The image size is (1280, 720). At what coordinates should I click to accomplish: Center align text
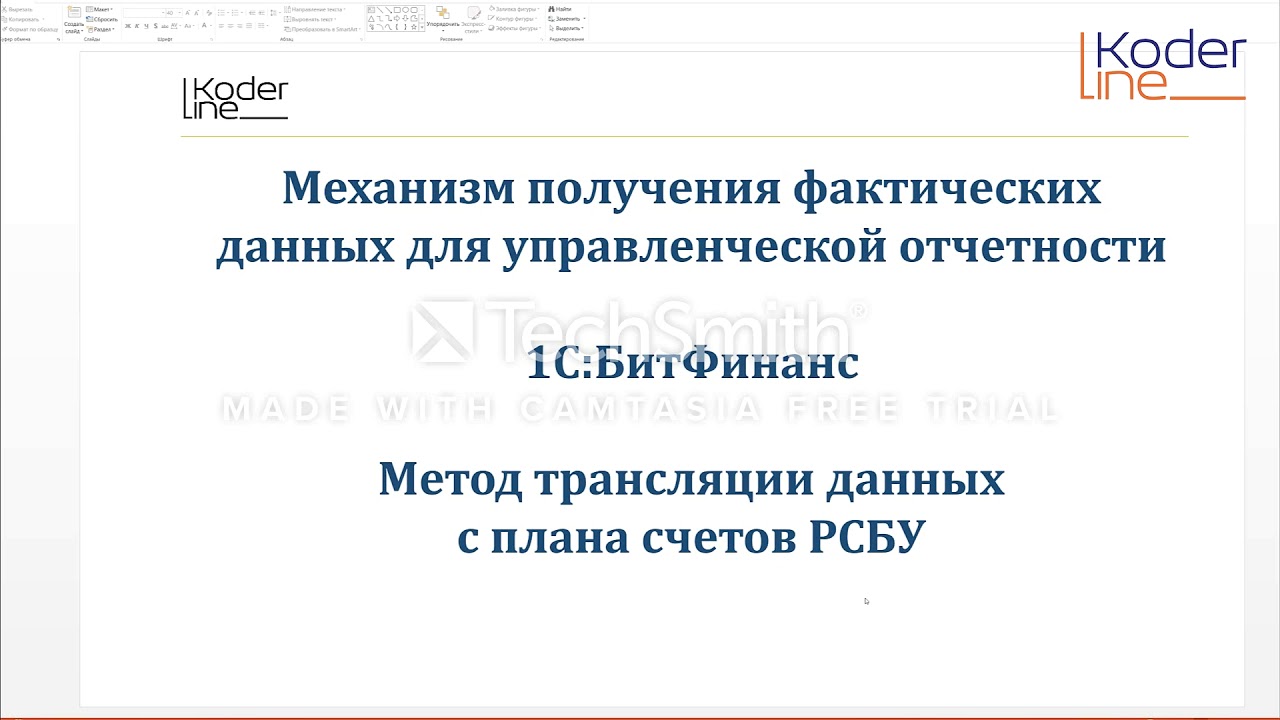[x=230, y=26]
